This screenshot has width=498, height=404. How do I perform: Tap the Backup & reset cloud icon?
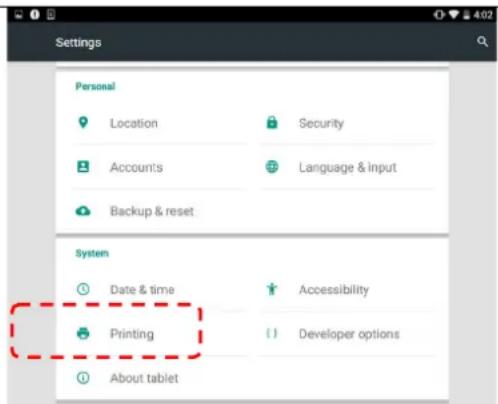coord(83,211)
